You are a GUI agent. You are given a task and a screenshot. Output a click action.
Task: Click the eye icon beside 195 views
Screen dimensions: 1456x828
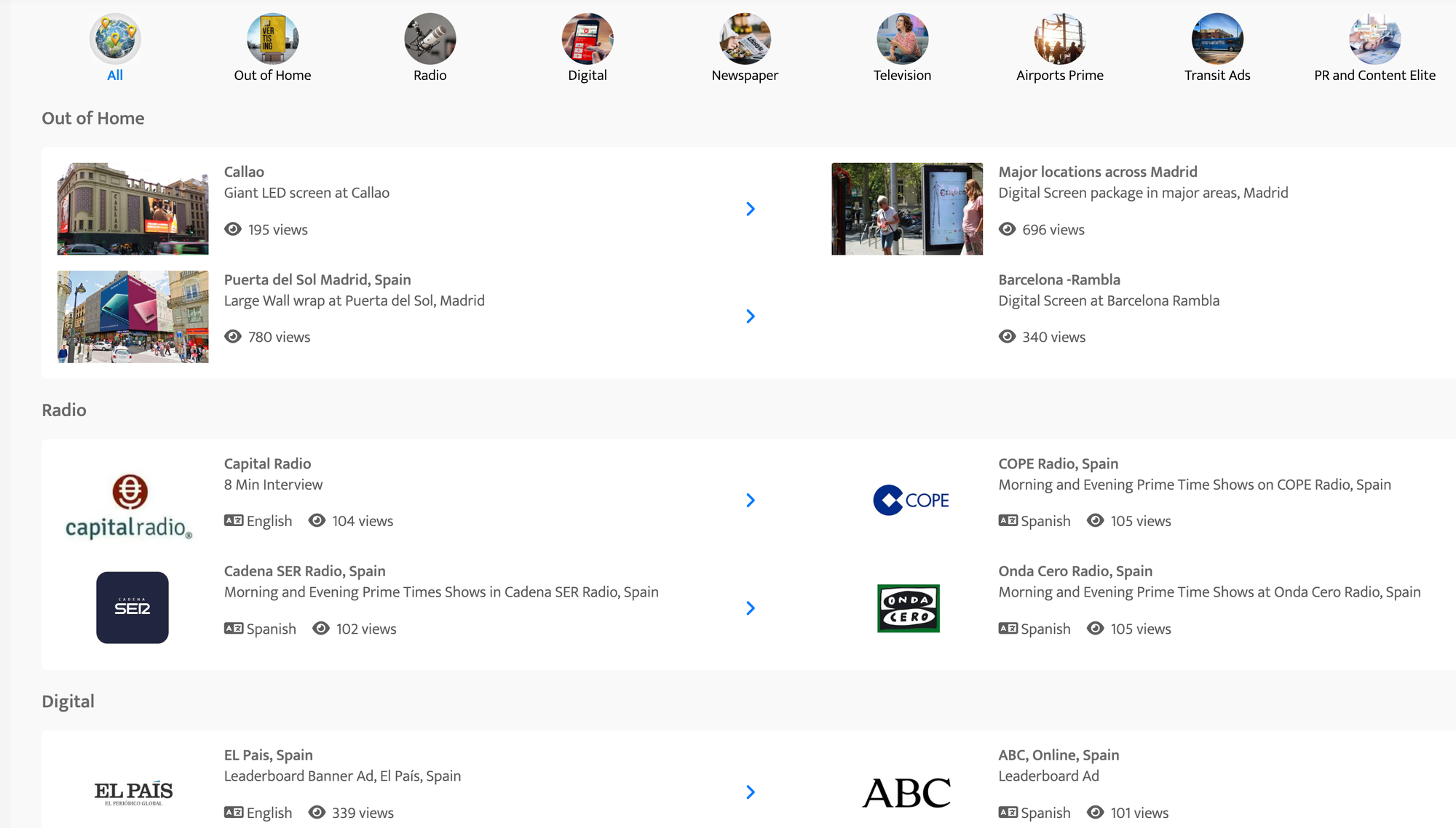point(233,229)
